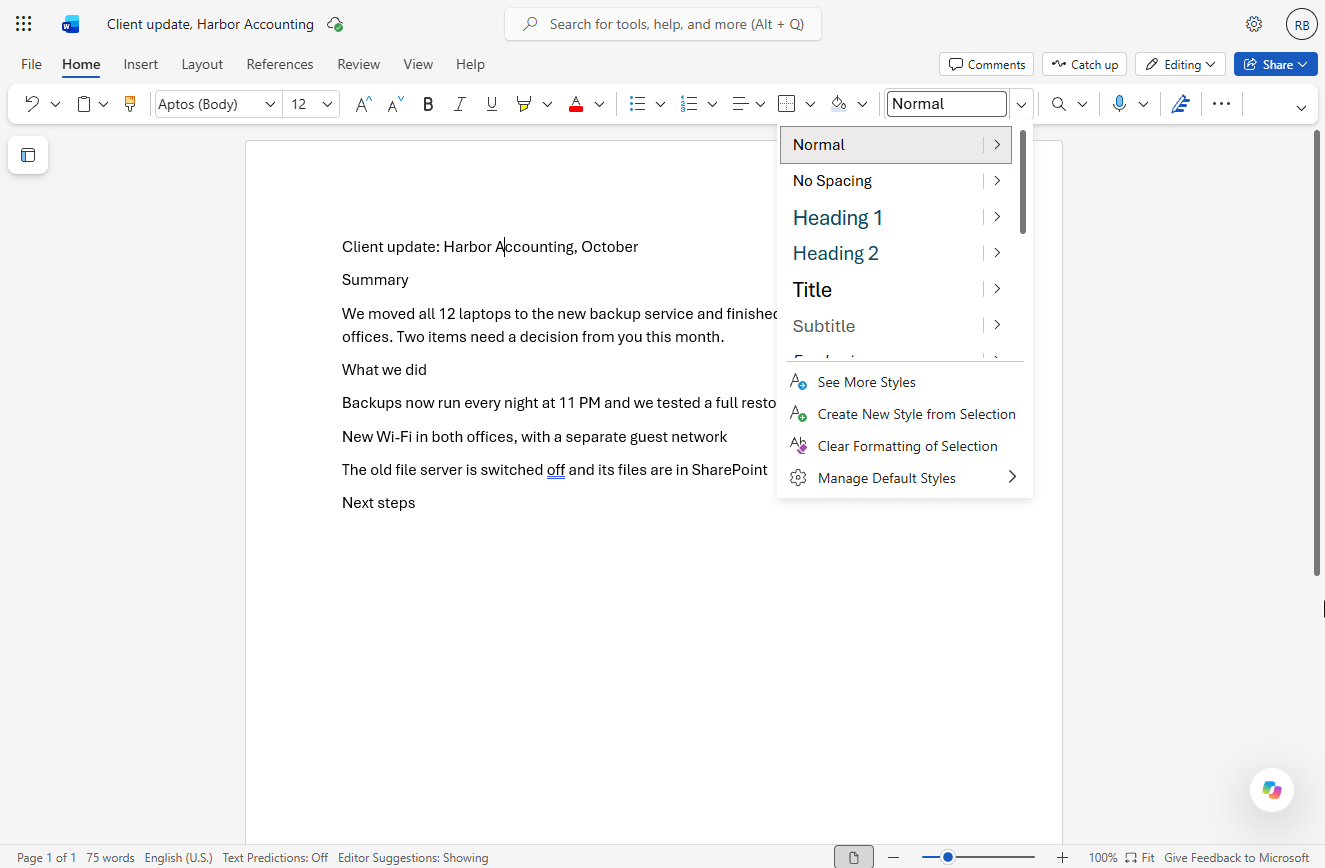Toggle Text Predictions in status bar
1325x868 pixels.
pyautogui.click(x=275, y=858)
